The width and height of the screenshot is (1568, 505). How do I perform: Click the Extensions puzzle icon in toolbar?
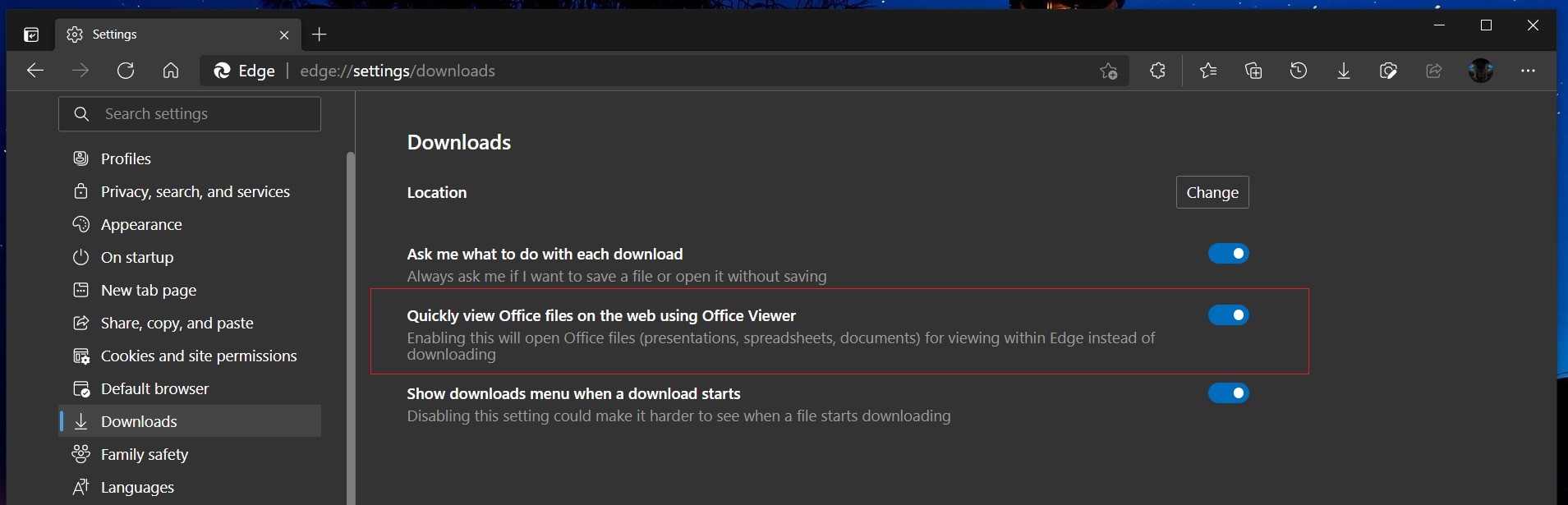[x=1157, y=71]
